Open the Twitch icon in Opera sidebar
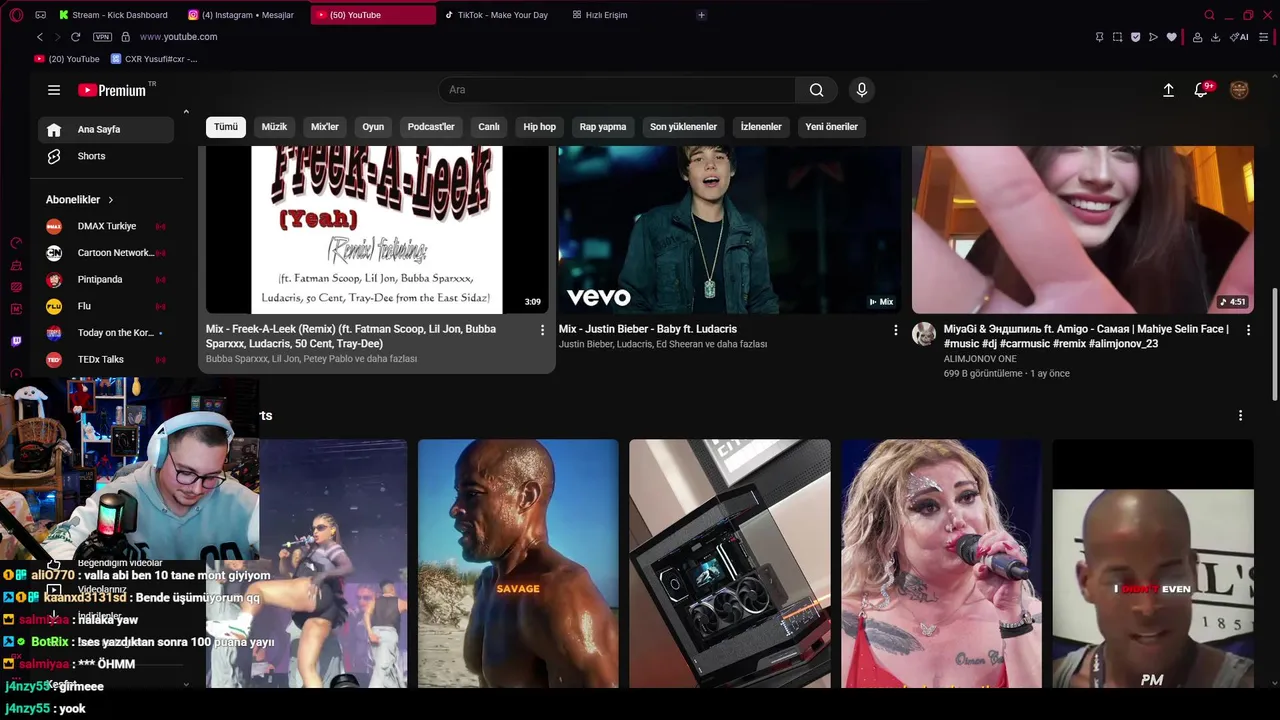 16,341
